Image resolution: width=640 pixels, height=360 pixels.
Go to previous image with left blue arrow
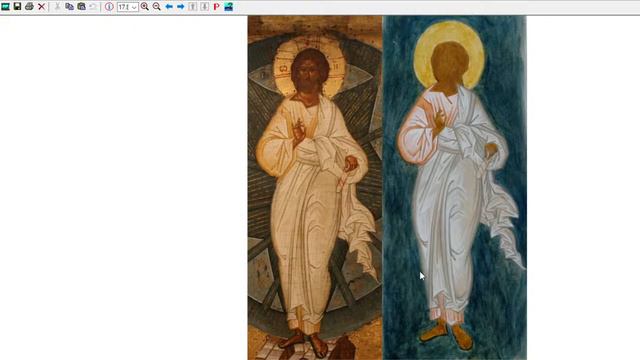tap(169, 7)
